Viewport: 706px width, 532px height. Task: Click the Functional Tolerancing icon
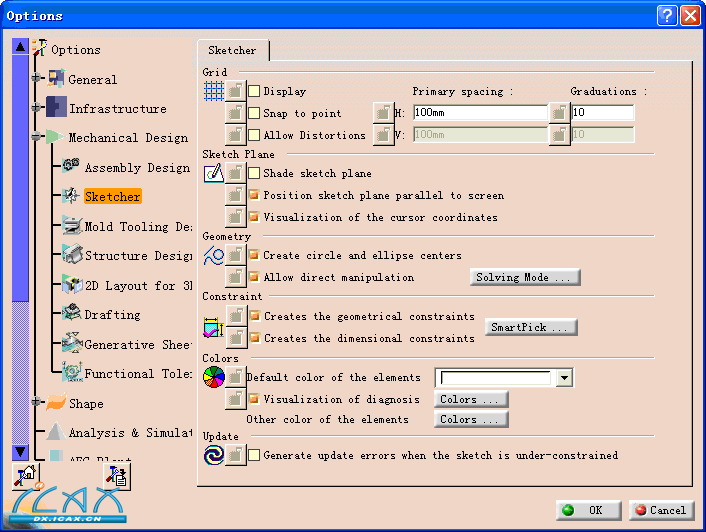[x=71, y=373]
